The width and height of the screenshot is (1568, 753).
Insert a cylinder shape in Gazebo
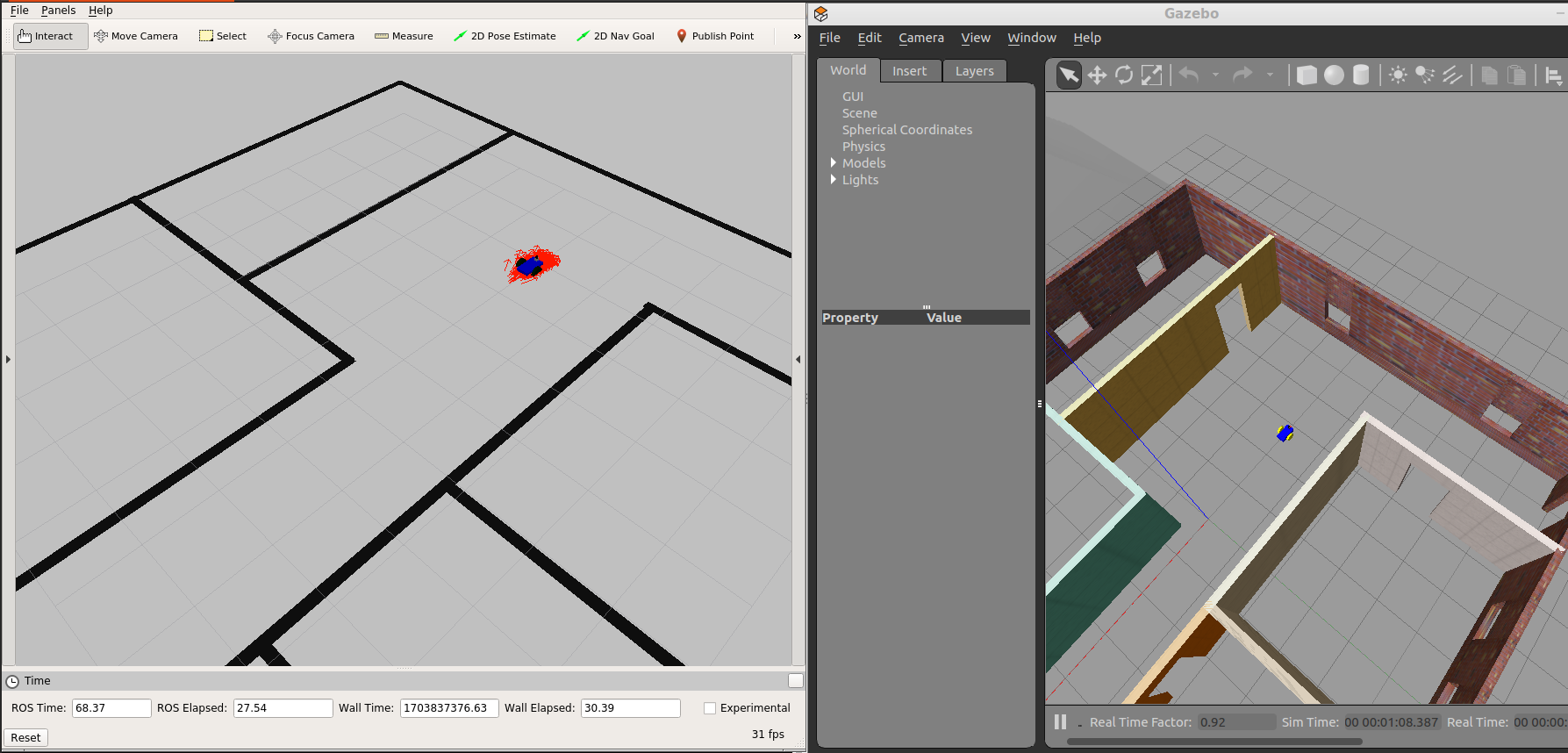click(1361, 75)
